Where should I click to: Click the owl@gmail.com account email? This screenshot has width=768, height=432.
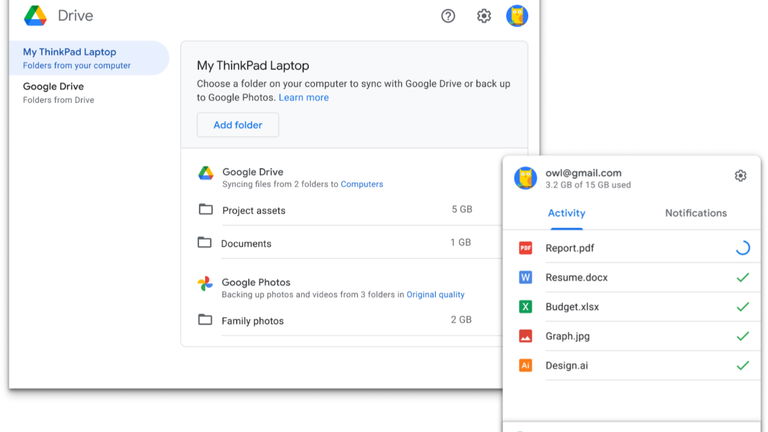[583, 173]
